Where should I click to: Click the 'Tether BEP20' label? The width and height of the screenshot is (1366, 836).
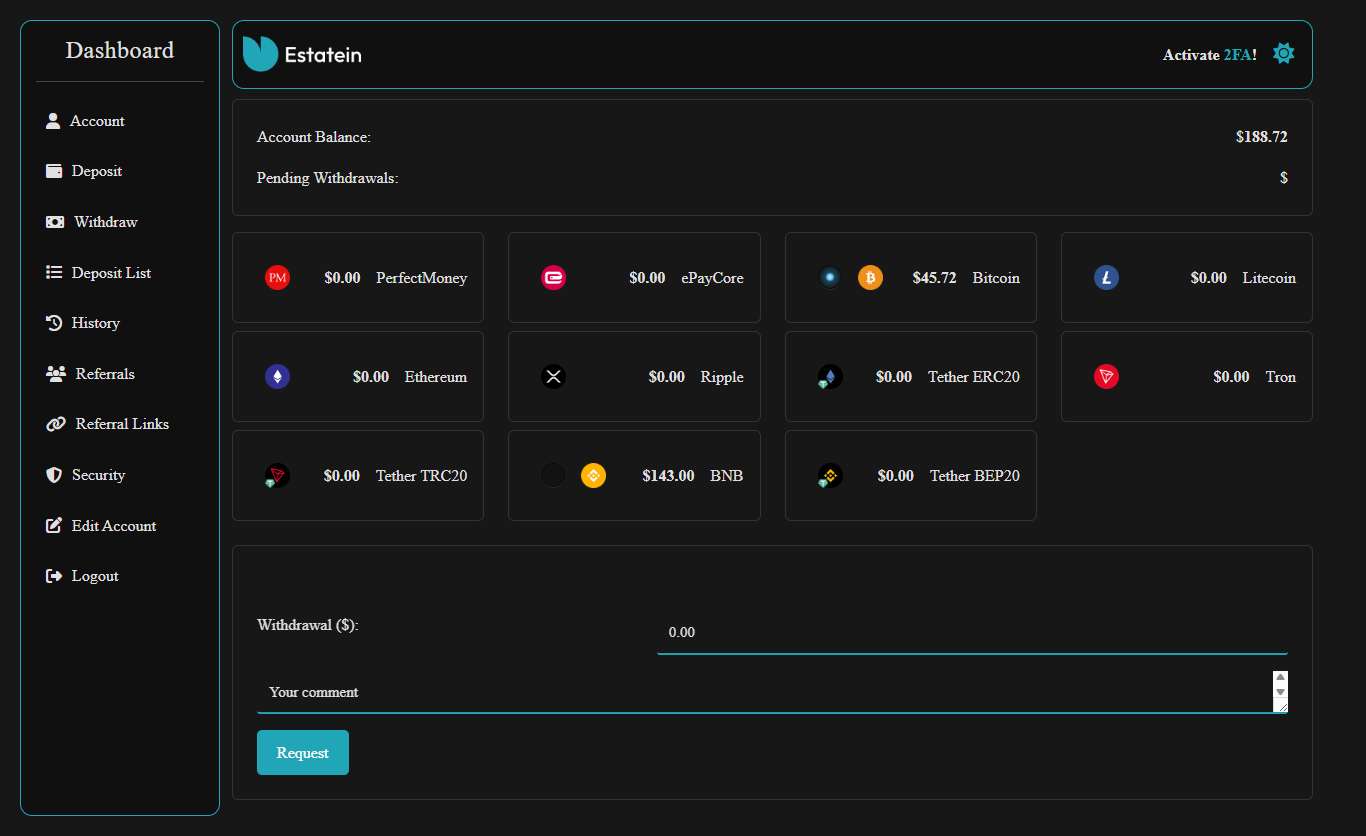(x=975, y=476)
